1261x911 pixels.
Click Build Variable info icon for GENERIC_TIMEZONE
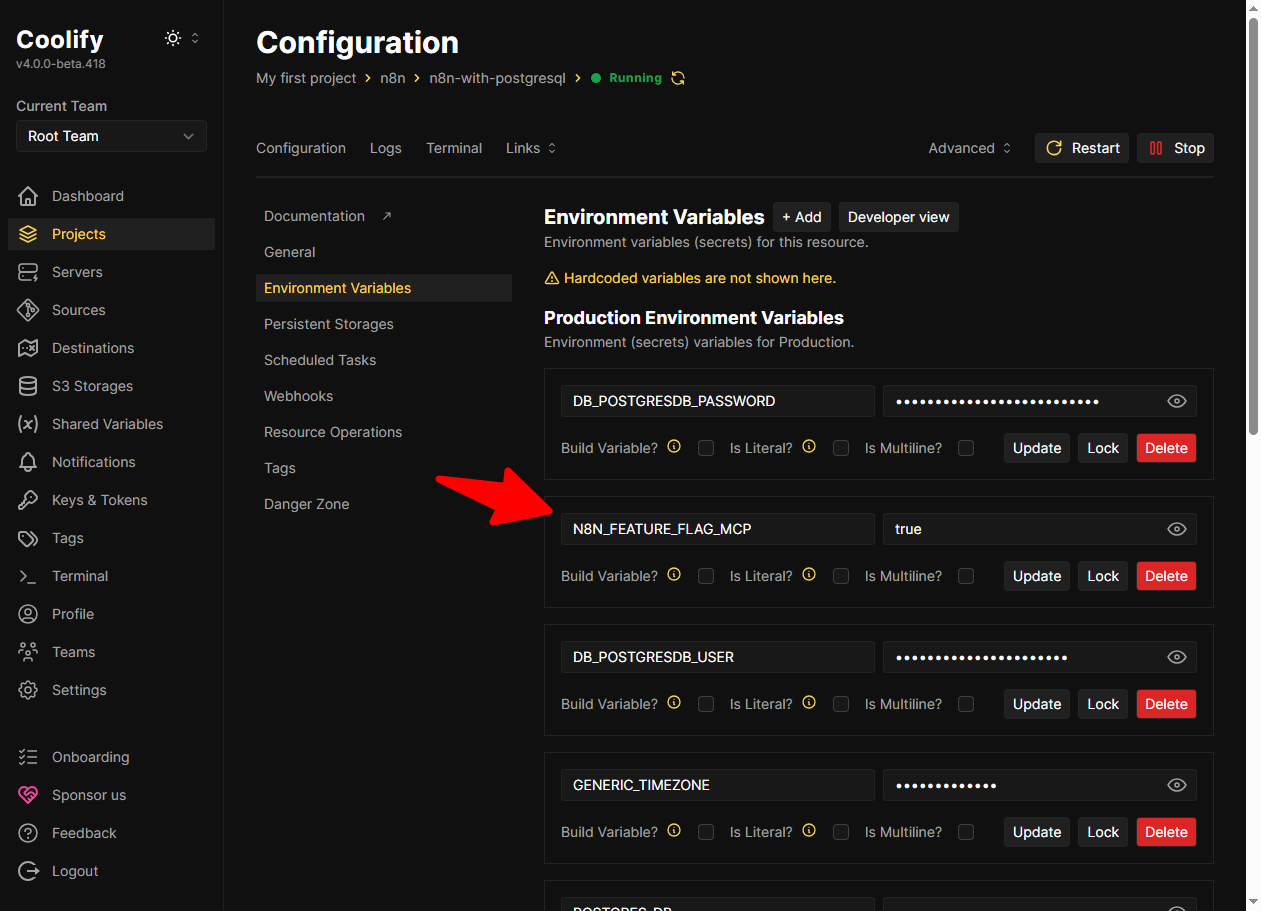point(674,831)
